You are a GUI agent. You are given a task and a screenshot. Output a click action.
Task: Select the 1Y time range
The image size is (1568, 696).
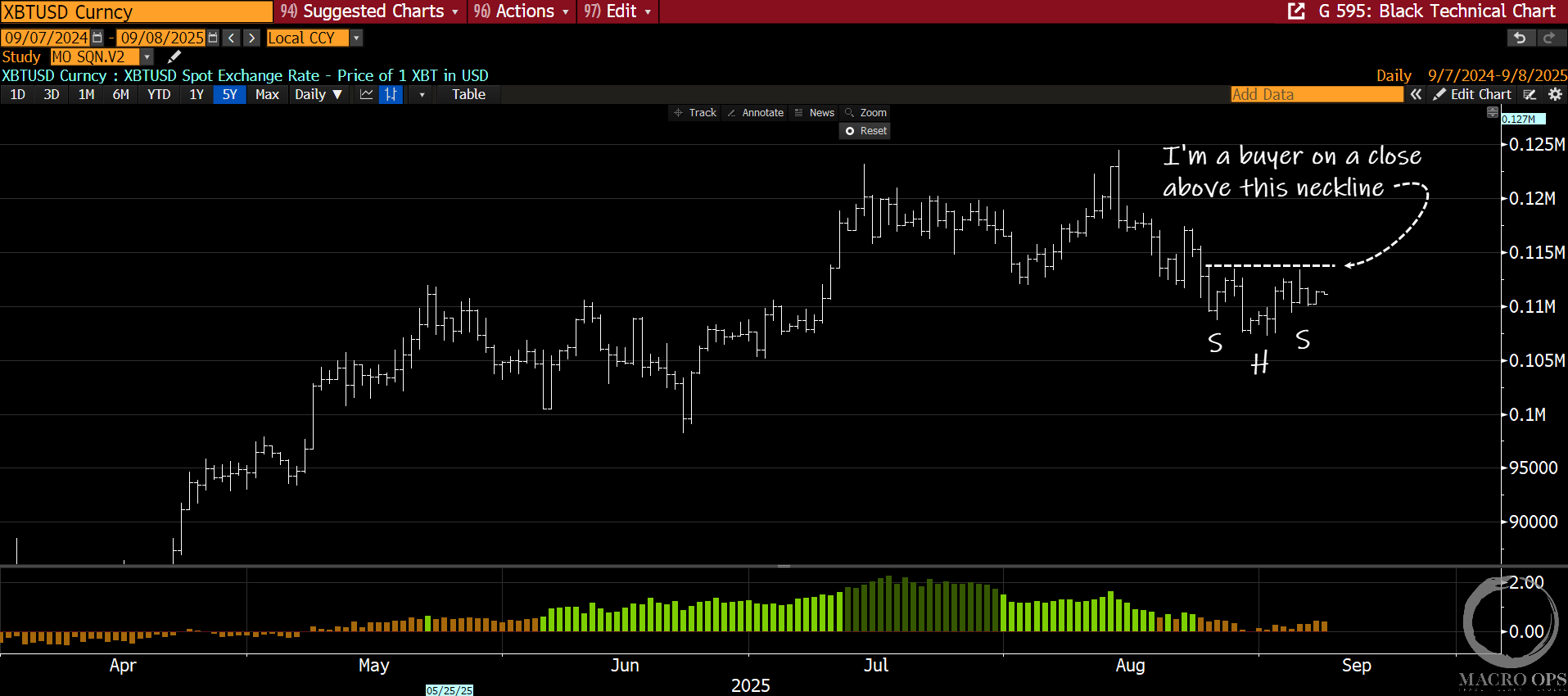pyautogui.click(x=197, y=94)
